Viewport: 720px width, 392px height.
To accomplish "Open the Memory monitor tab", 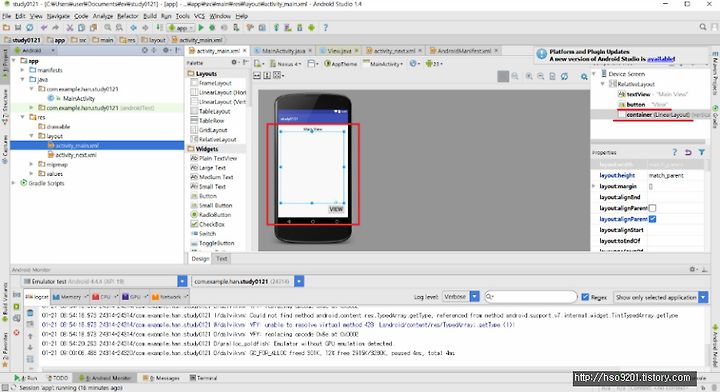I will point(70,297).
